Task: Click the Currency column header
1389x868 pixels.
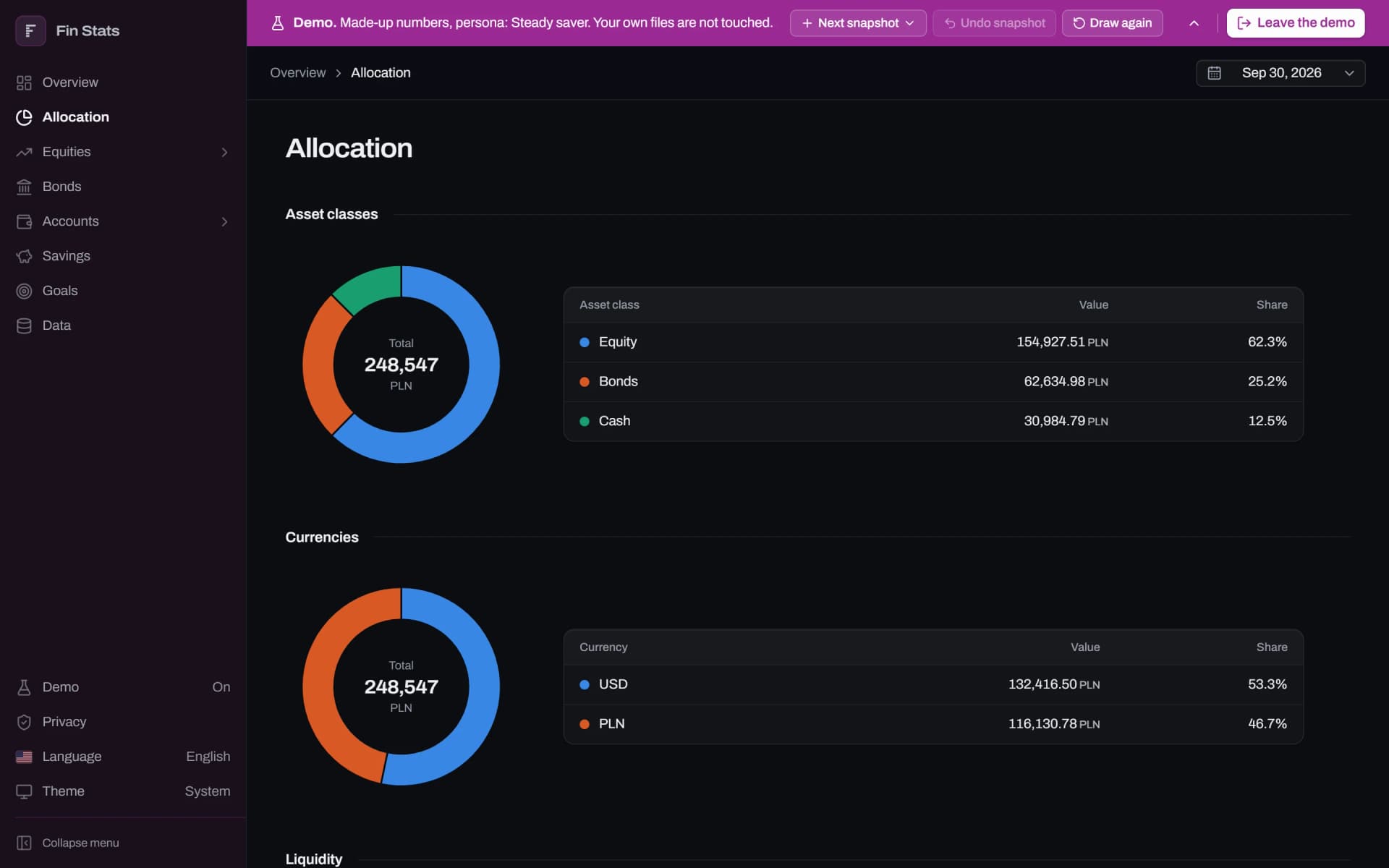Action: tap(603, 647)
